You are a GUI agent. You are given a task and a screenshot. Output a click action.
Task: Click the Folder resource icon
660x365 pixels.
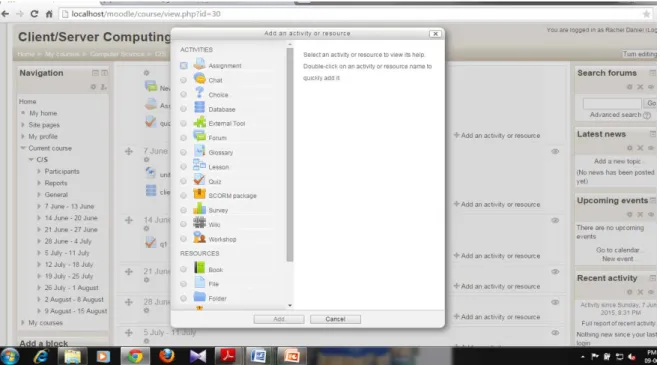[199, 297]
